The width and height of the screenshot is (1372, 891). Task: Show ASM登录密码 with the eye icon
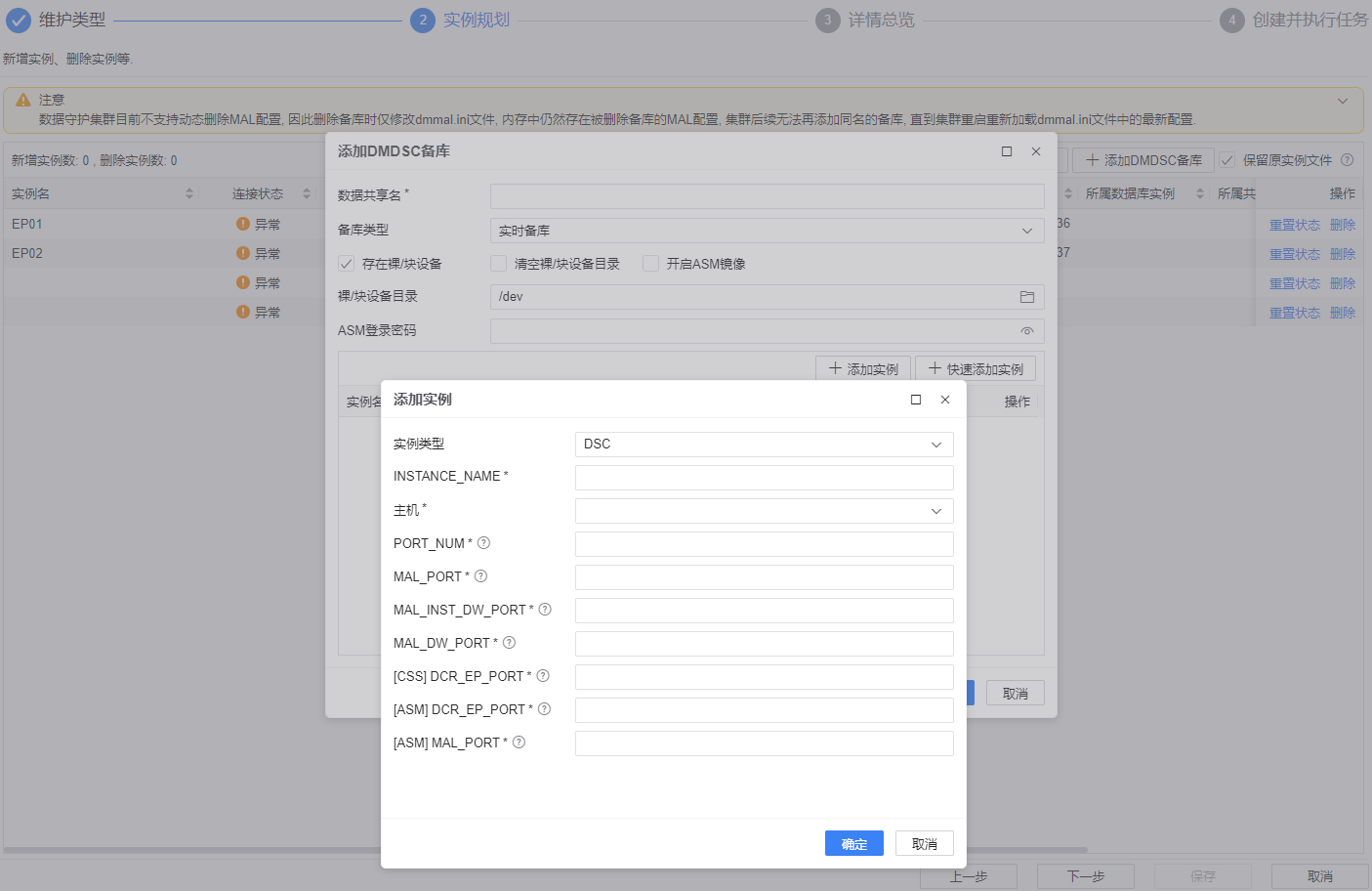(1027, 331)
